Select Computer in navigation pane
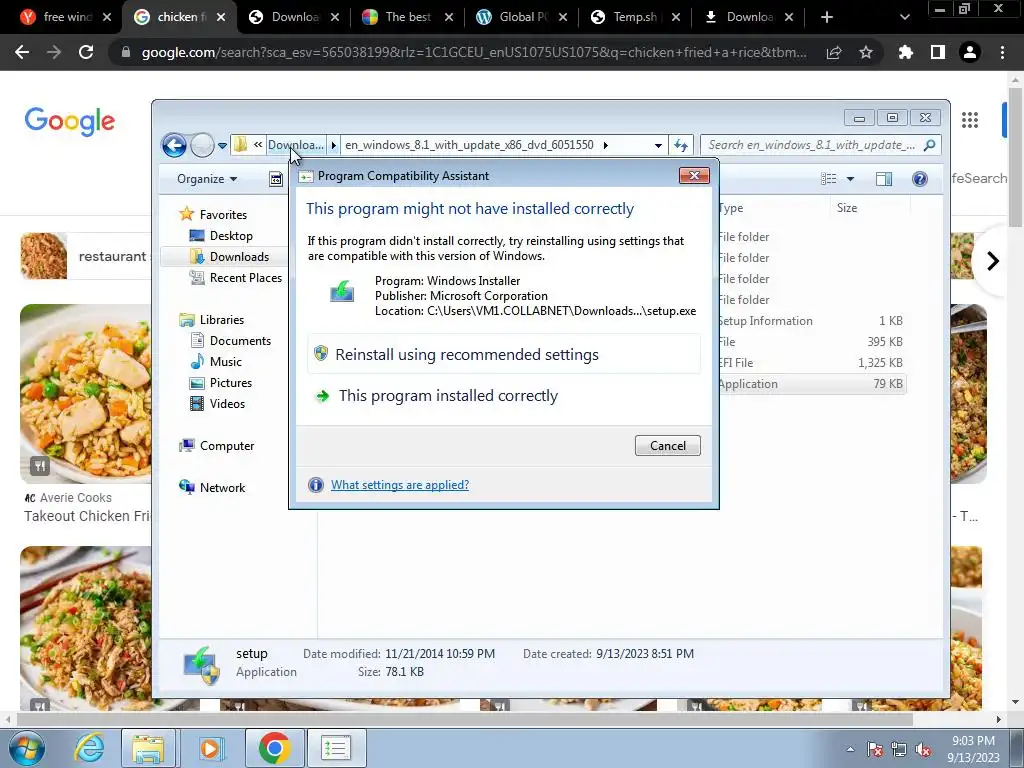Image resolution: width=1024 pixels, height=768 pixels. [x=227, y=445]
